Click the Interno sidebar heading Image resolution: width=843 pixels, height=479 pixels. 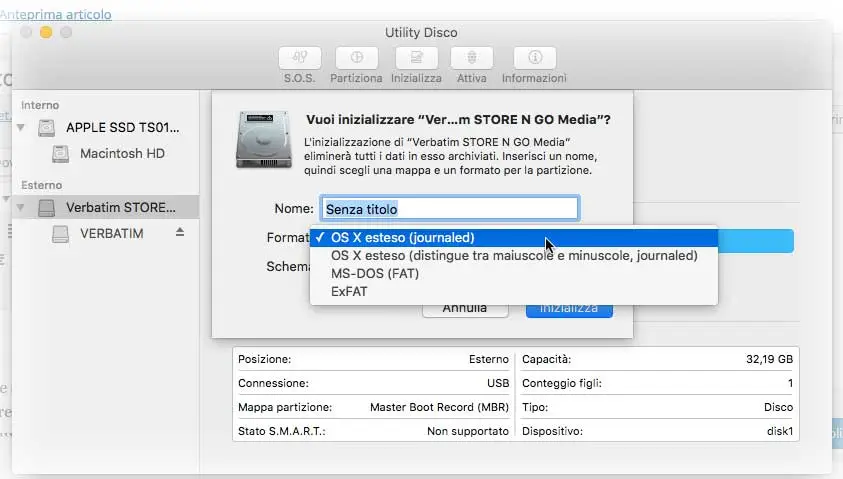pyautogui.click(x=40, y=105)
